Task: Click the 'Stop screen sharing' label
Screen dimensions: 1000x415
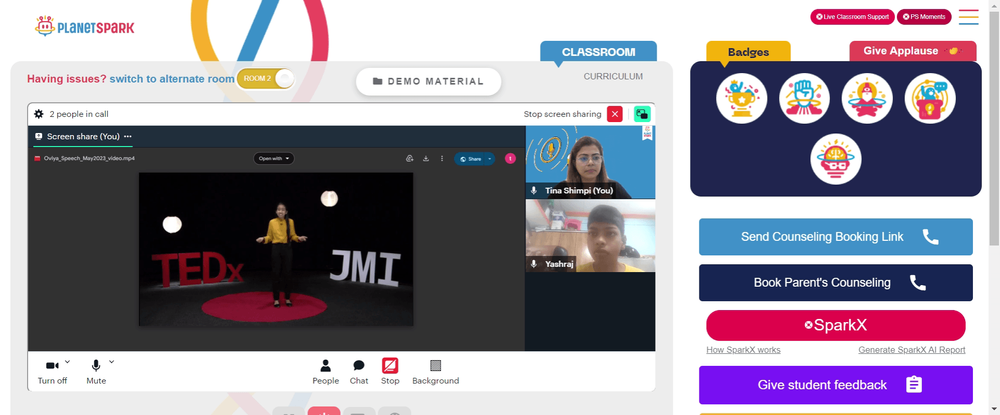Action: tap(562, 114)
